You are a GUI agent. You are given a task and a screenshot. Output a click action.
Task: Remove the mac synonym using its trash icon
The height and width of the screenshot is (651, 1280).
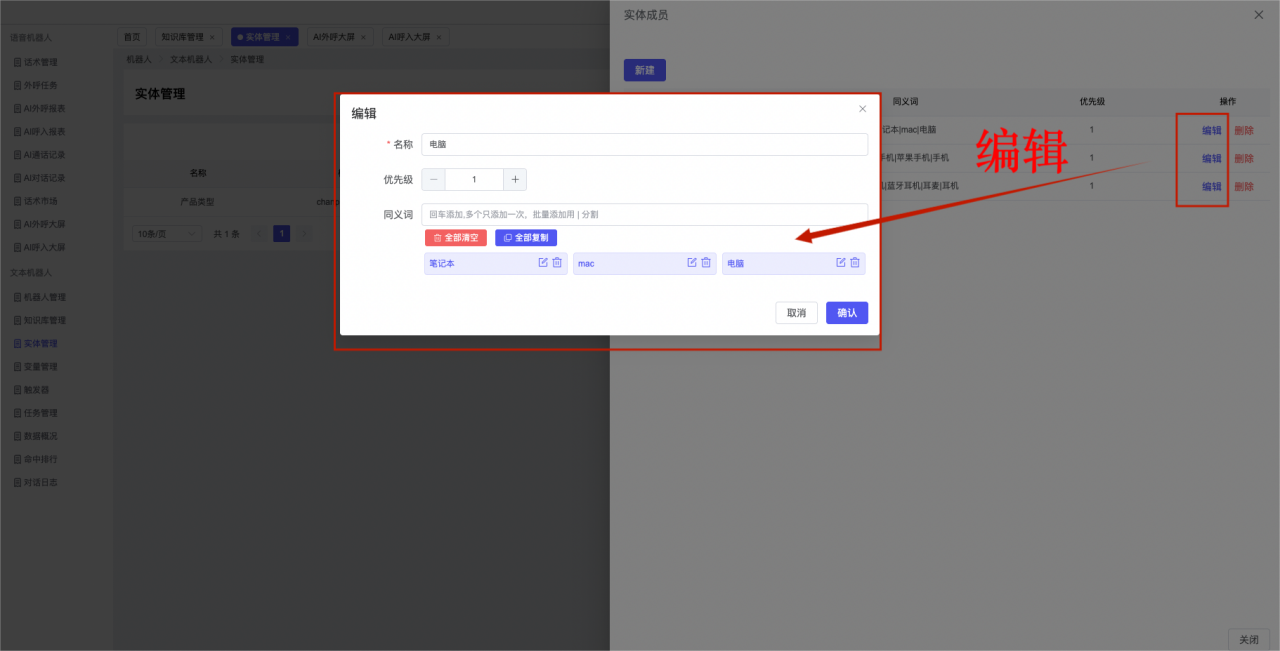tap(706, 263)
